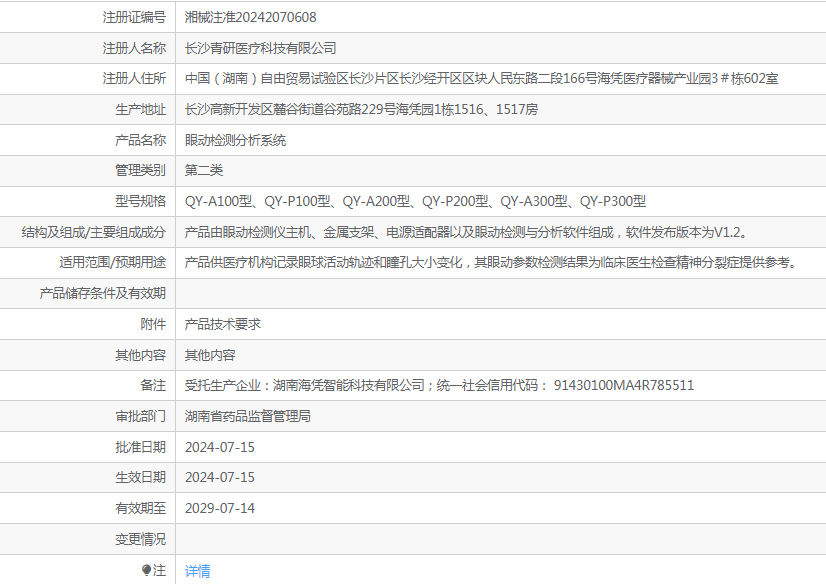The height and width of the screenshot is (584, 826).
Task: Select expiry date 2029-07-14
Action: point(220,508)
